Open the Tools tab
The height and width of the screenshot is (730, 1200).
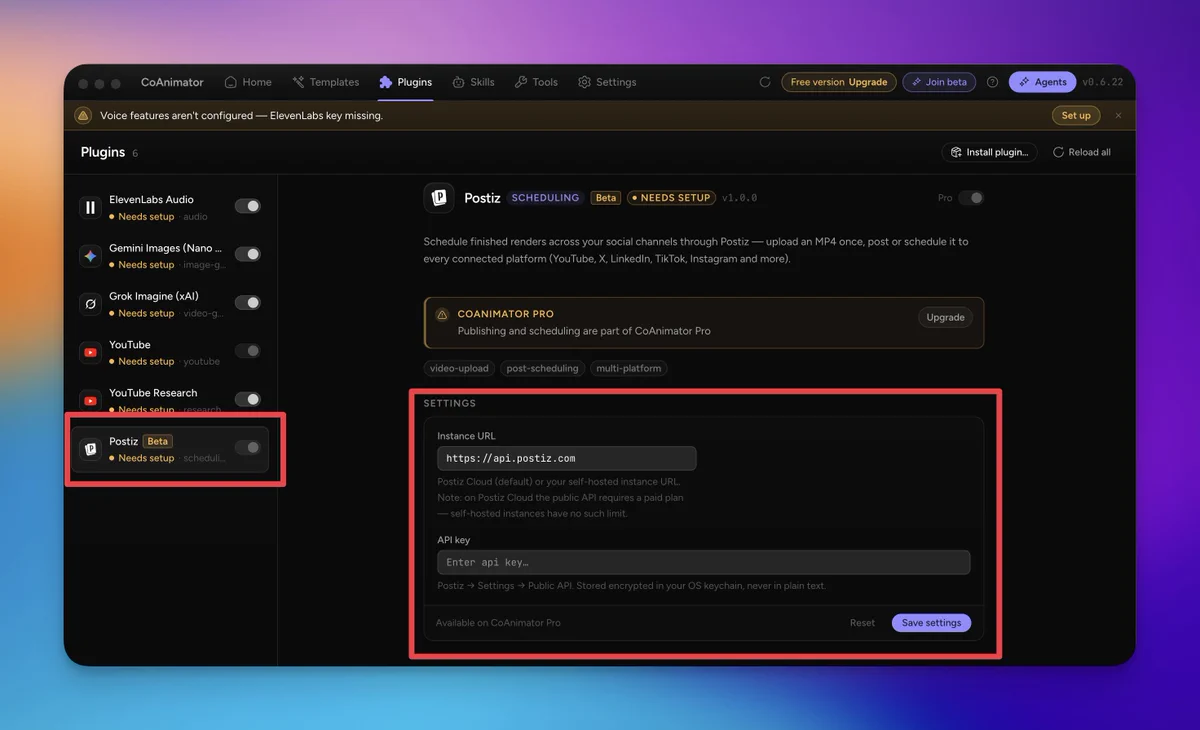coord(536,82)
